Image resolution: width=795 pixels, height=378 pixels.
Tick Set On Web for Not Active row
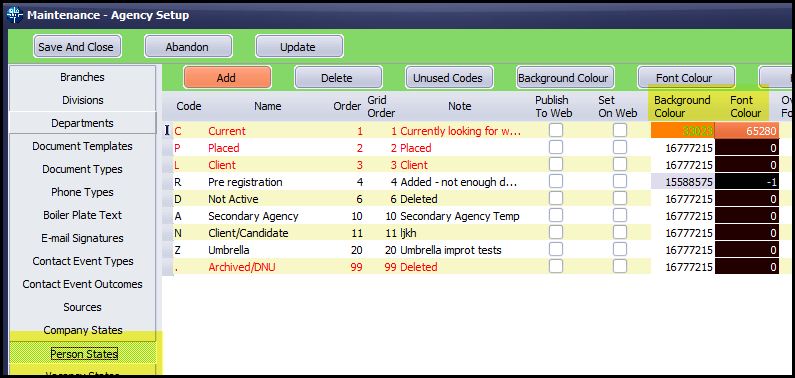(620, 199)
